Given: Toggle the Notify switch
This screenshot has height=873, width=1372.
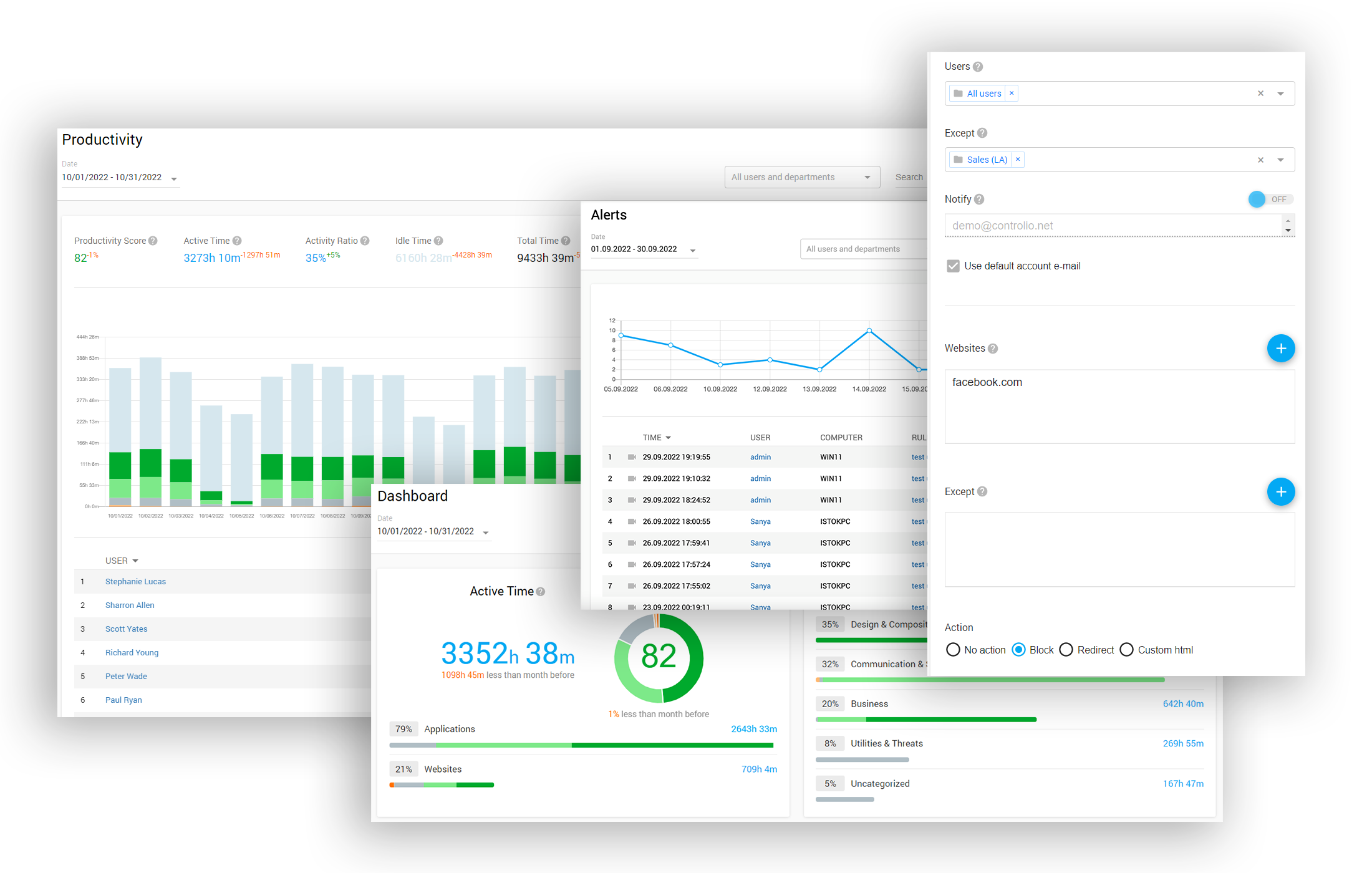Looking at the screenshot, I should click(x=1270, y=200).
